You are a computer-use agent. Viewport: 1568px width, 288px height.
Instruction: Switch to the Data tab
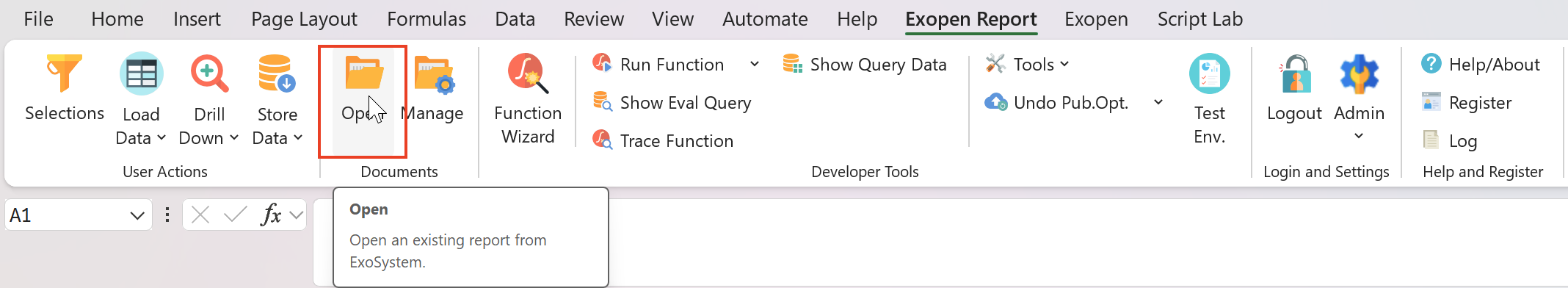515,19
